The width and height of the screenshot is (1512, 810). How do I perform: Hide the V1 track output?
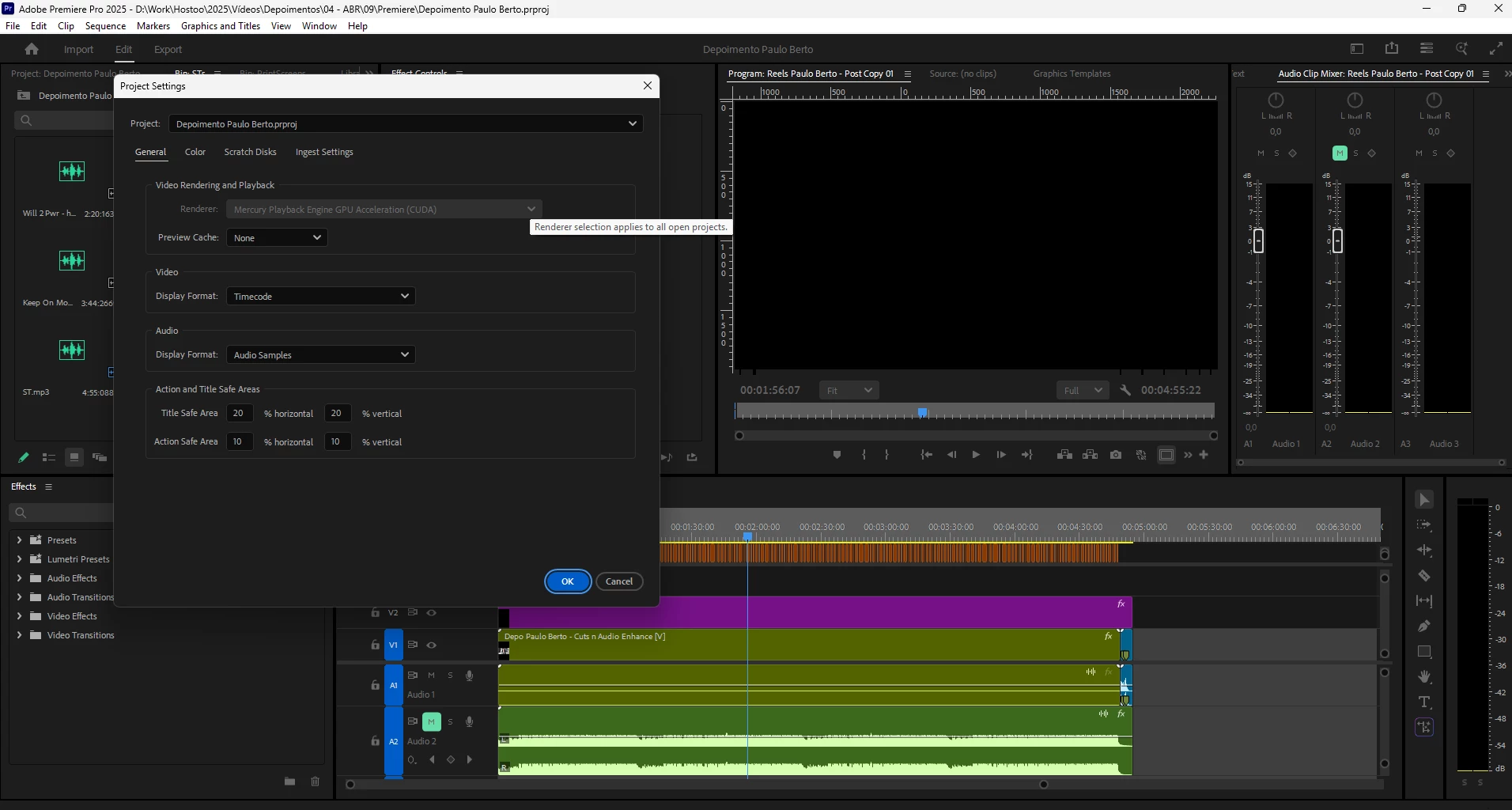[431, 645]
